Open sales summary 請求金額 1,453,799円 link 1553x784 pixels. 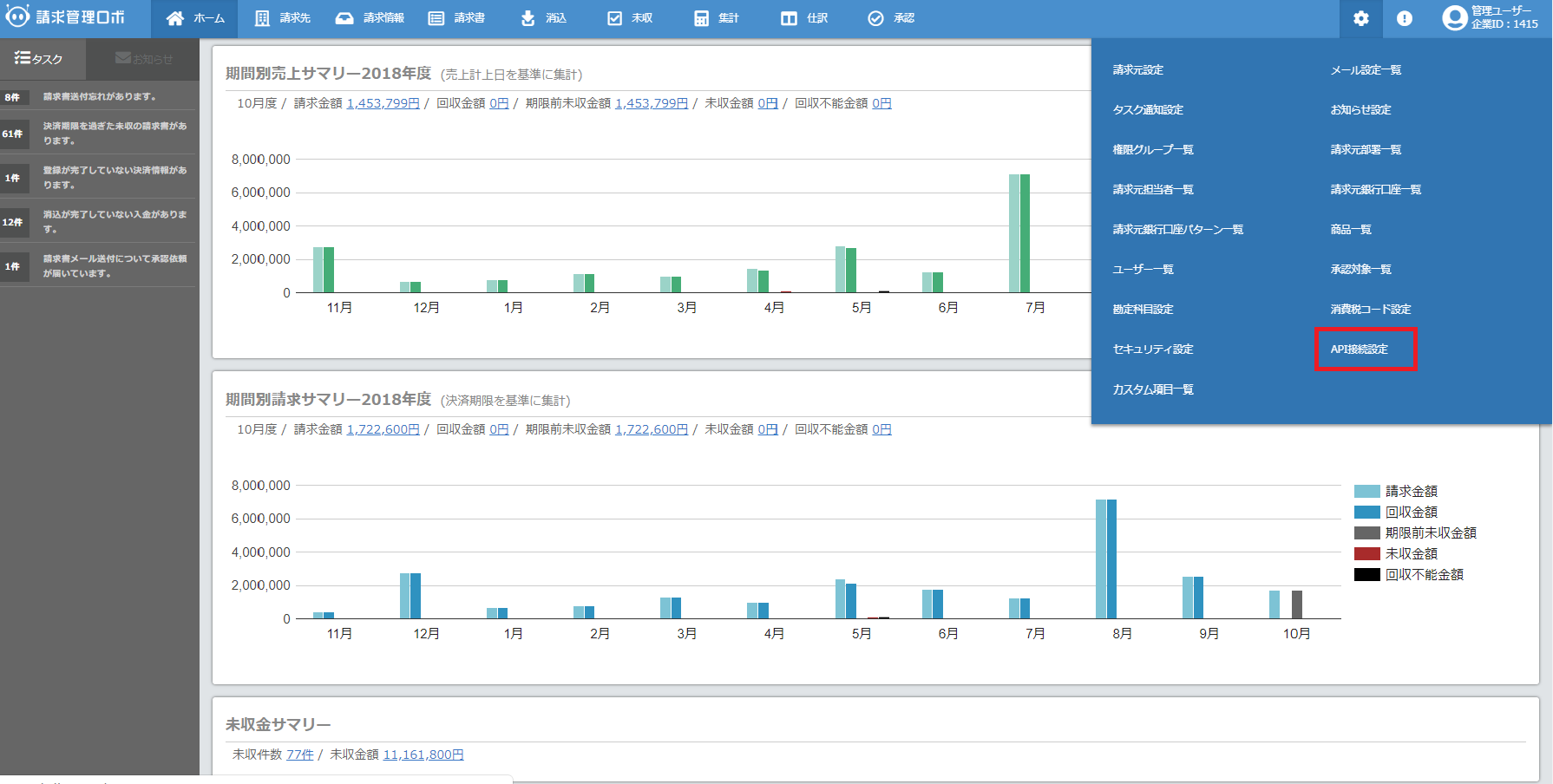(383, 103)
